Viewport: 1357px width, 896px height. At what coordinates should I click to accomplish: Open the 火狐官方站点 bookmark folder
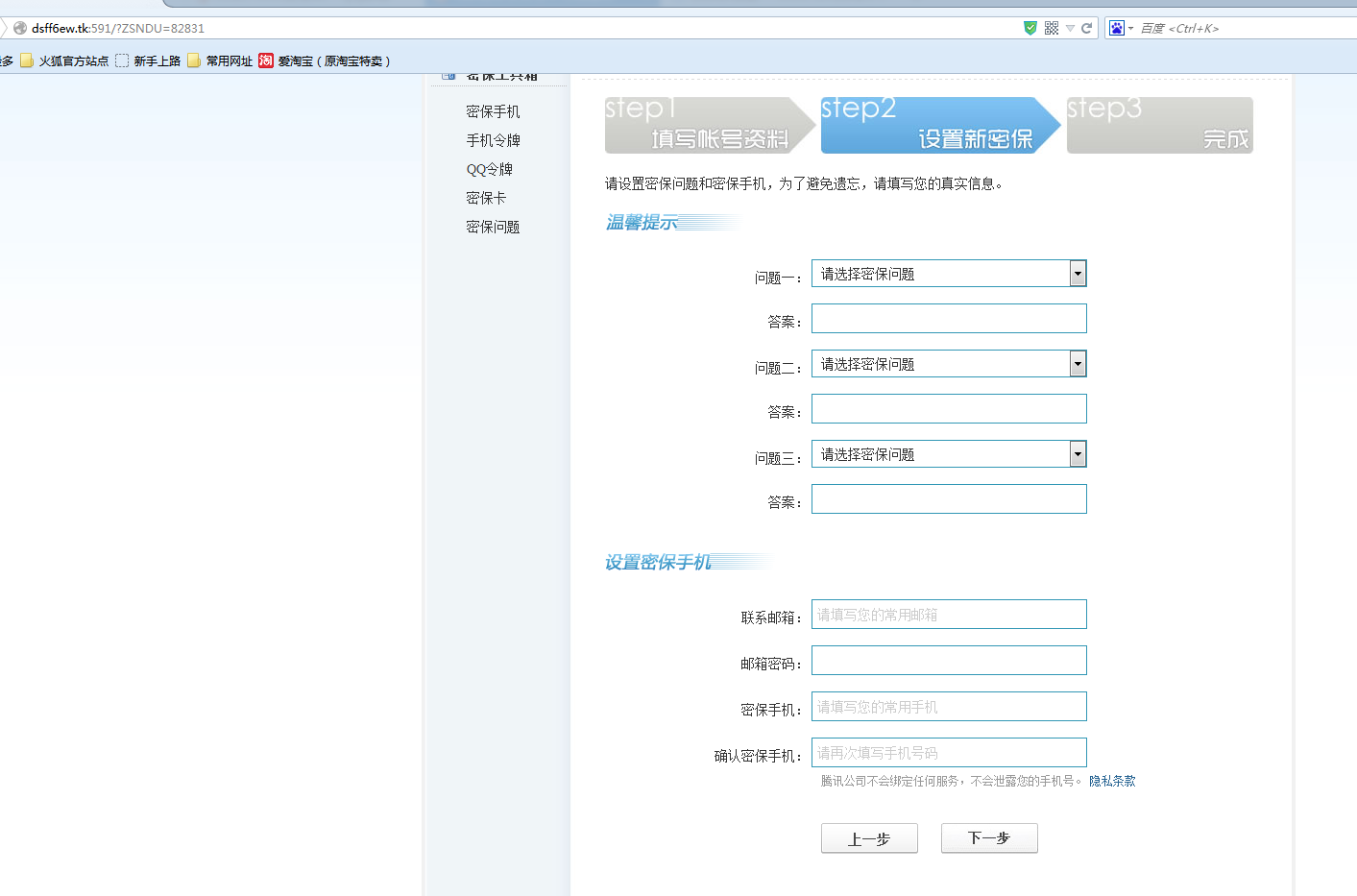tap(64, 61)
